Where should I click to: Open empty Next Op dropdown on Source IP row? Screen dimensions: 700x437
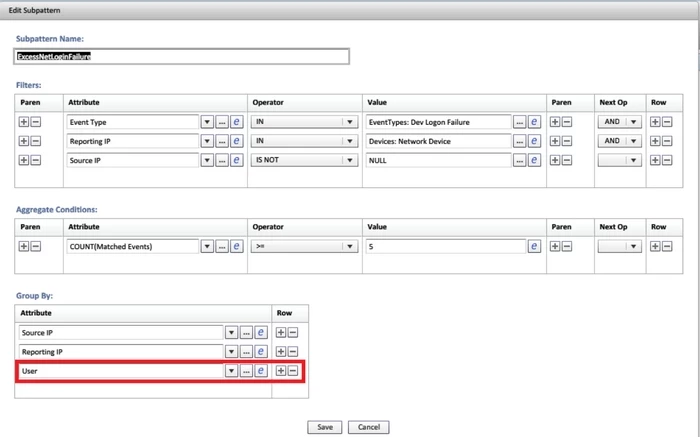[x=620, y=160]
